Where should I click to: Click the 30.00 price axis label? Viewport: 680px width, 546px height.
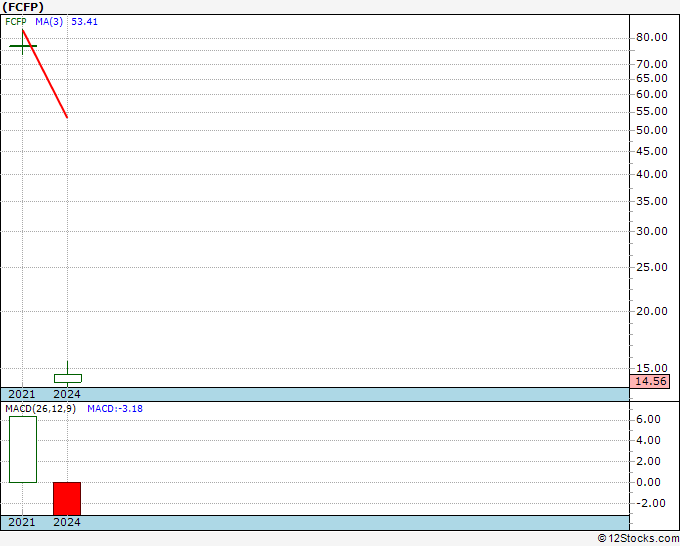click(x=652, y=231)
